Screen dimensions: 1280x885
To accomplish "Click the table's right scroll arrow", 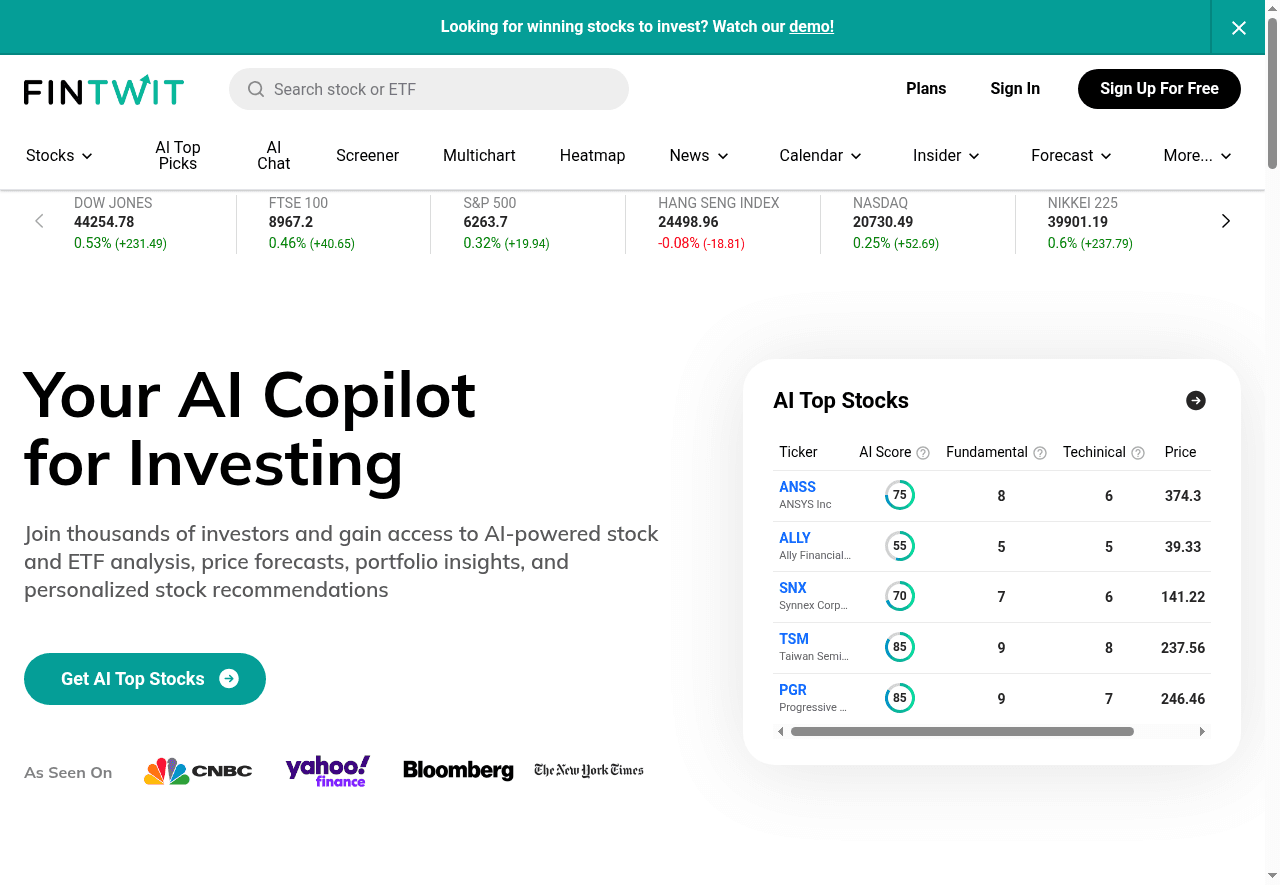I will [x=1202, y=732].
